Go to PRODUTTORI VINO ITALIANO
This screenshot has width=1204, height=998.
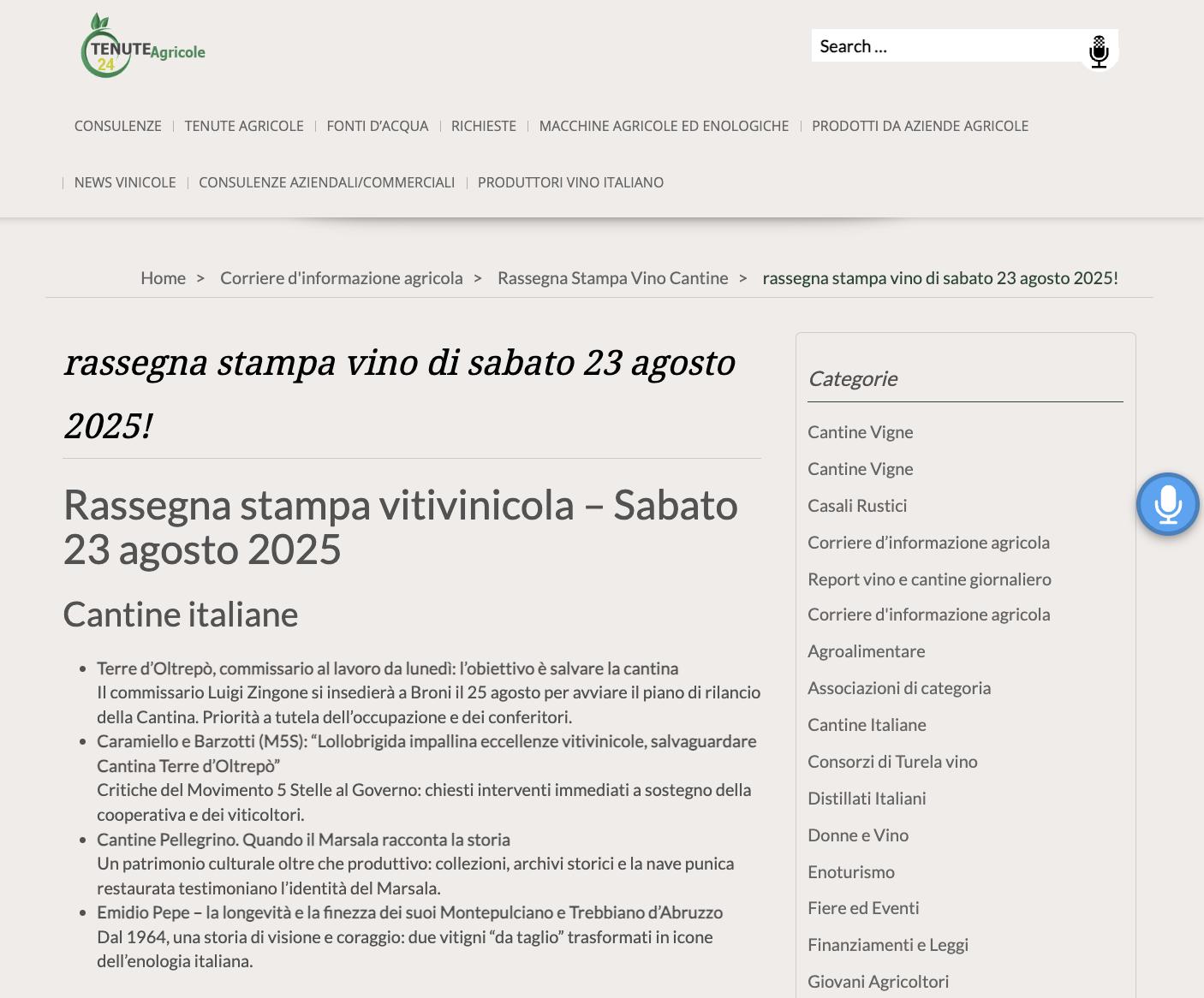[x=570, y=182]
